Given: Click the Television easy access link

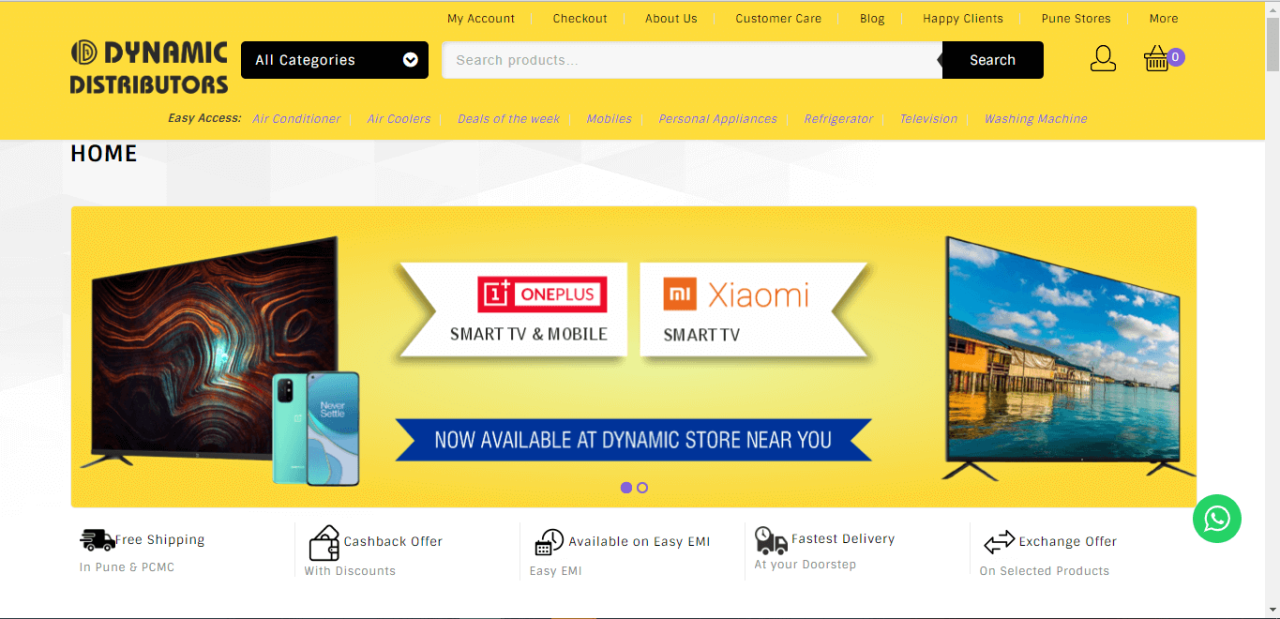Looking at the screenshot, I should point(928,118).
